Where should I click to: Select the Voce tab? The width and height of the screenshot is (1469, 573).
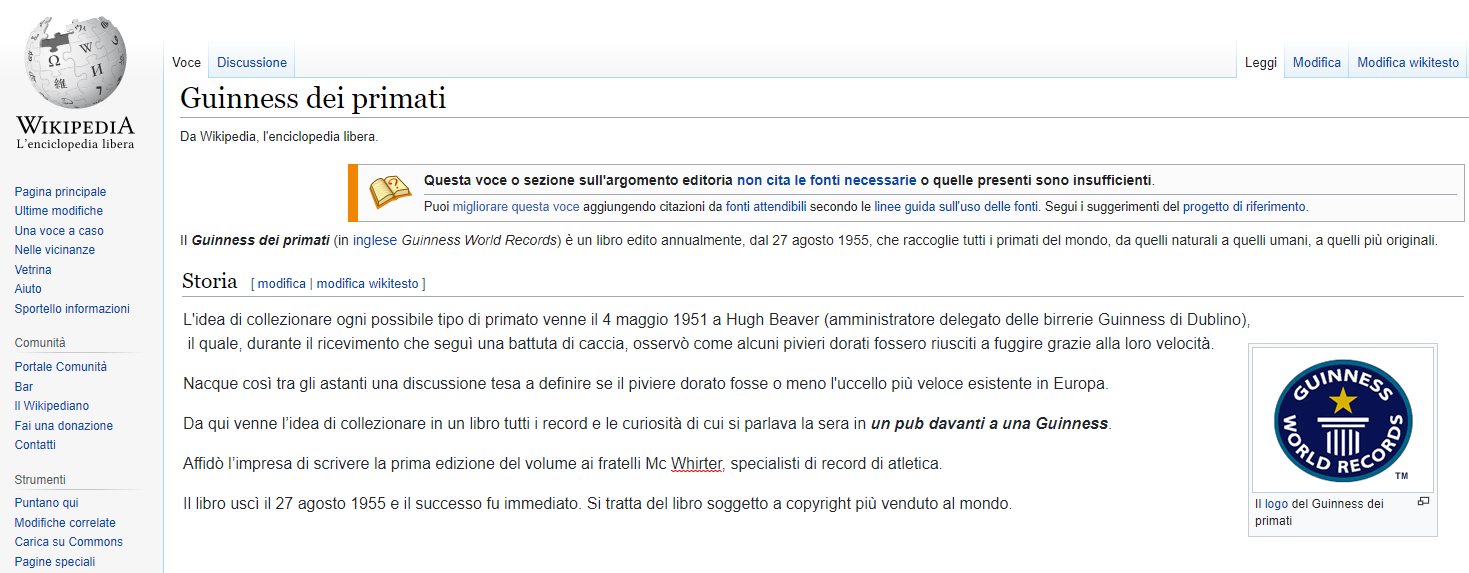pos(186,62)
